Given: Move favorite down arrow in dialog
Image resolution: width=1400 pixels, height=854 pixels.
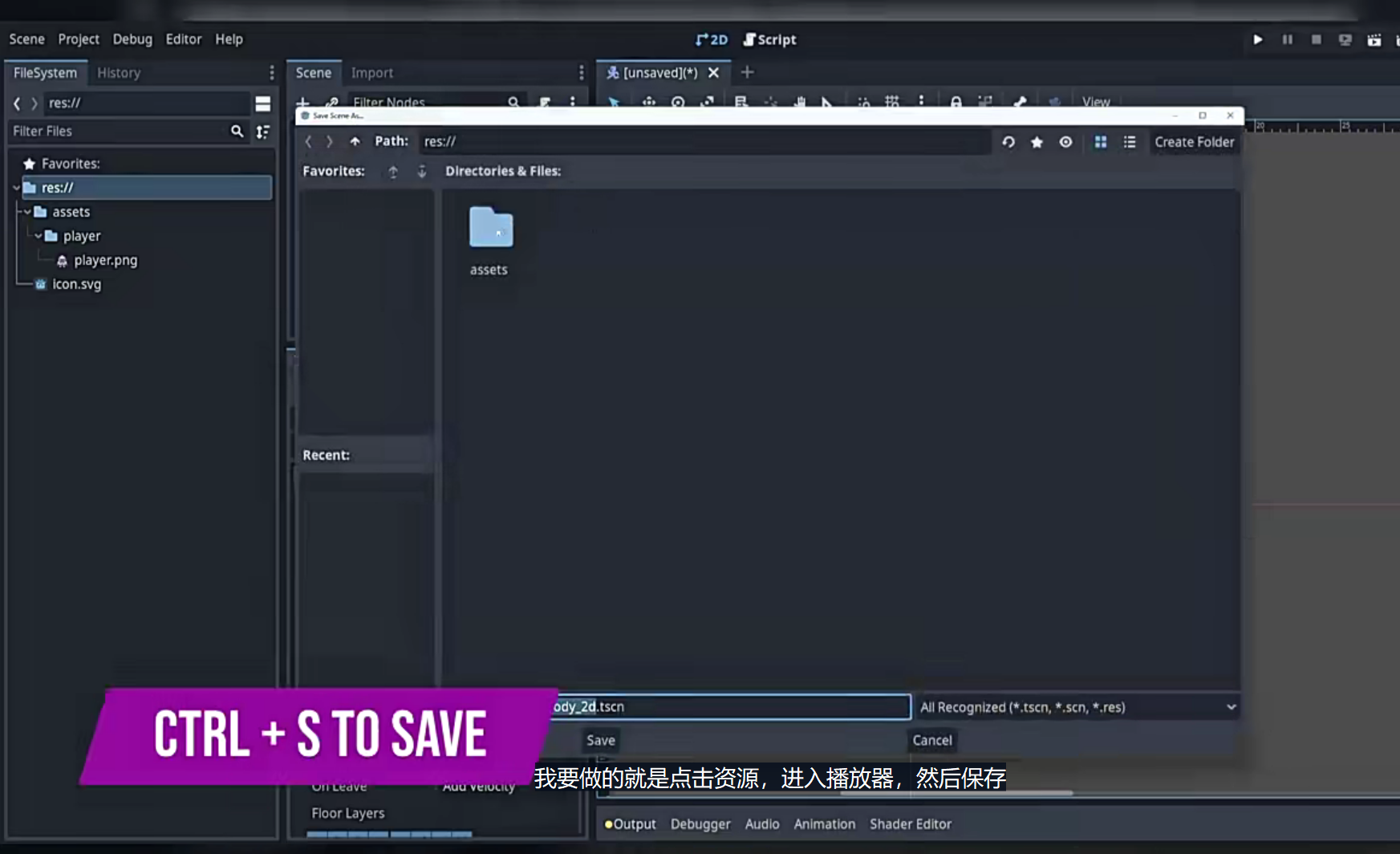Looking at the screenshot, I should [422, 171].
